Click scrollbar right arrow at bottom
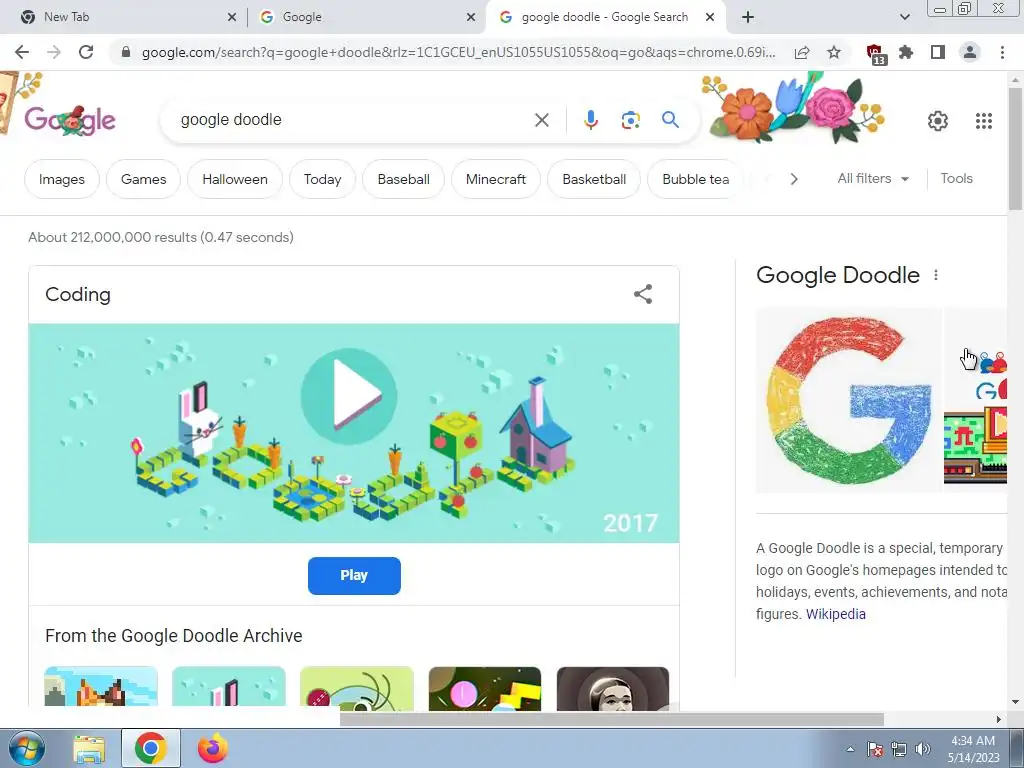This screenshot has height=768, width=1024. coord(999,719)
